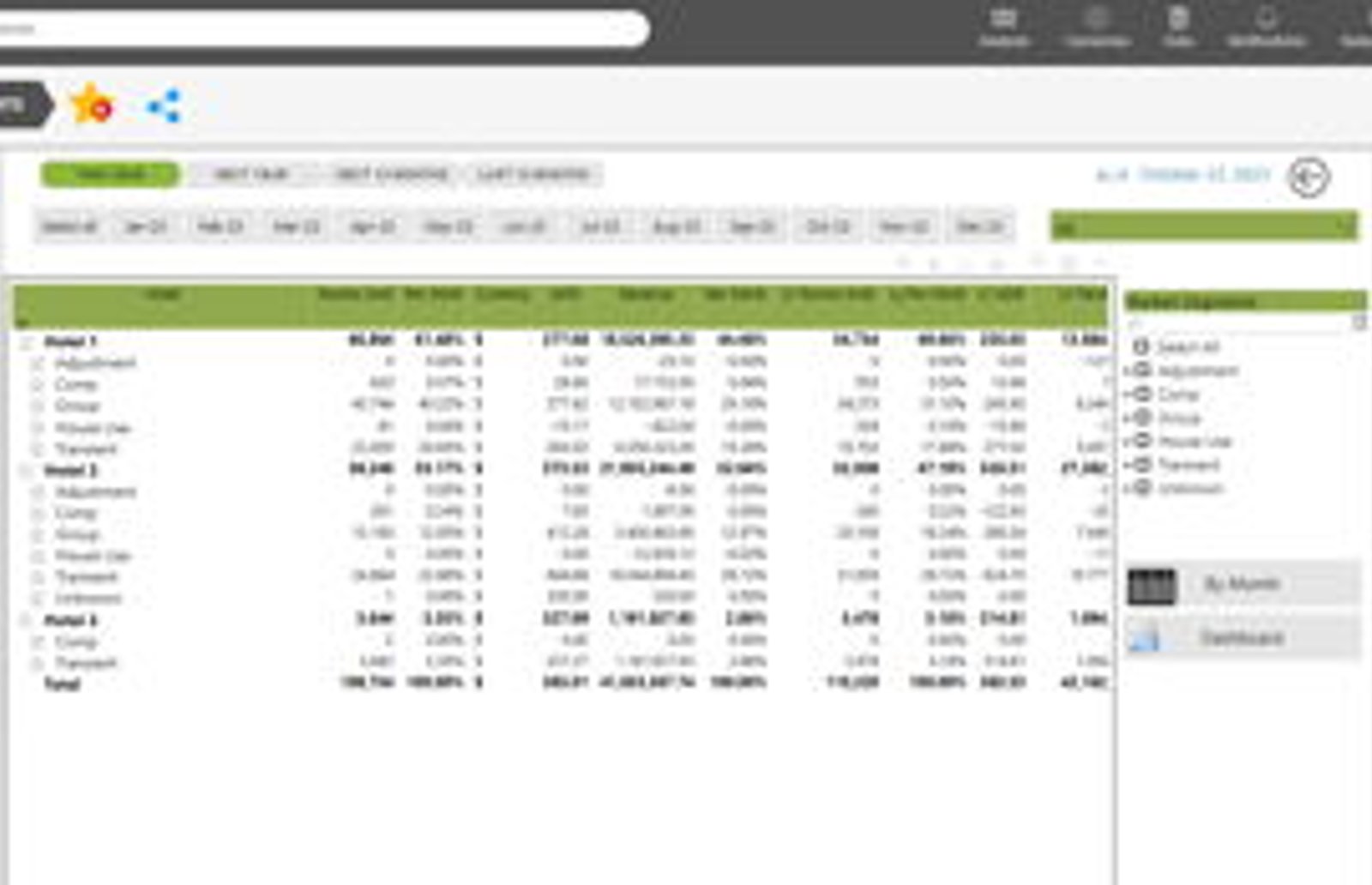Open Notifications bell in top bar

pyautogui.click(x=1267, y=27)
